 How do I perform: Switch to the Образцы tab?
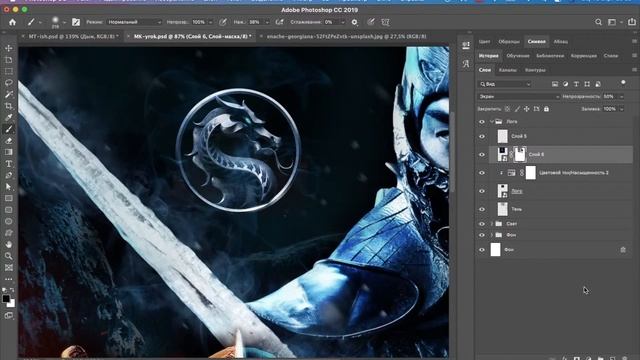pos(509,42)
